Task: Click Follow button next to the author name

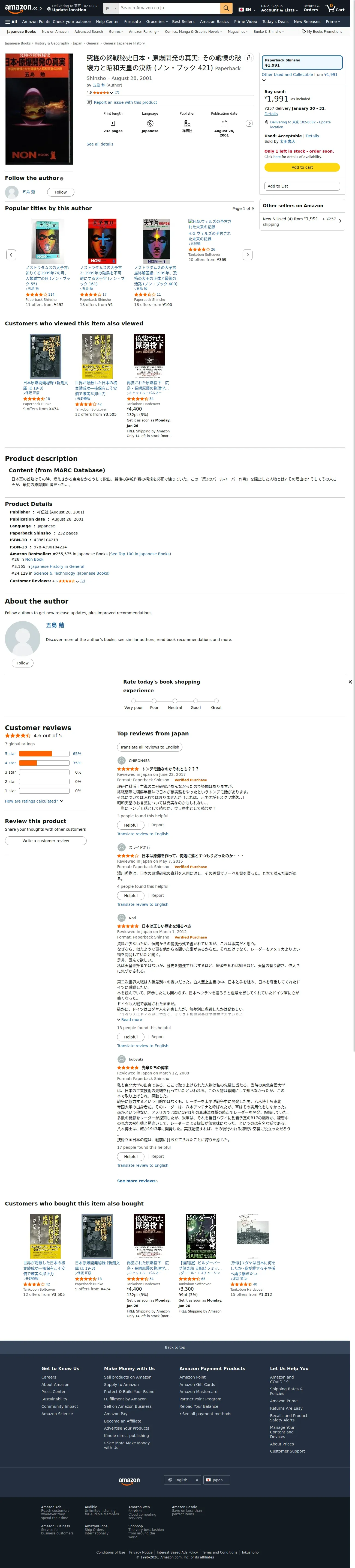Action: (x=61, y=192)
